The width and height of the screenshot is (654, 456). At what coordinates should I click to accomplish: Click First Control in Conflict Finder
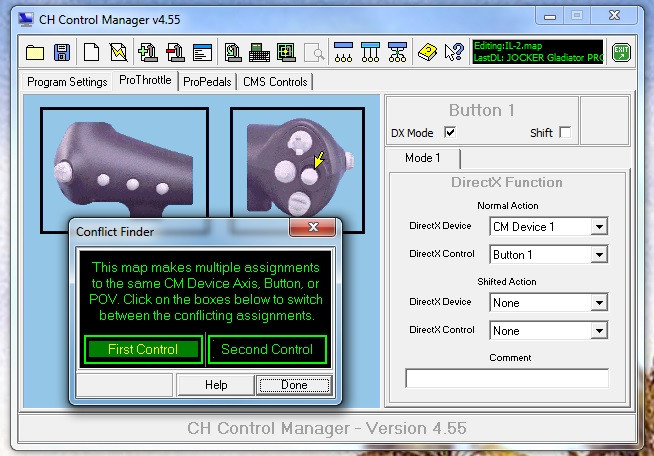pyautogui.click(x=143, y=349)
